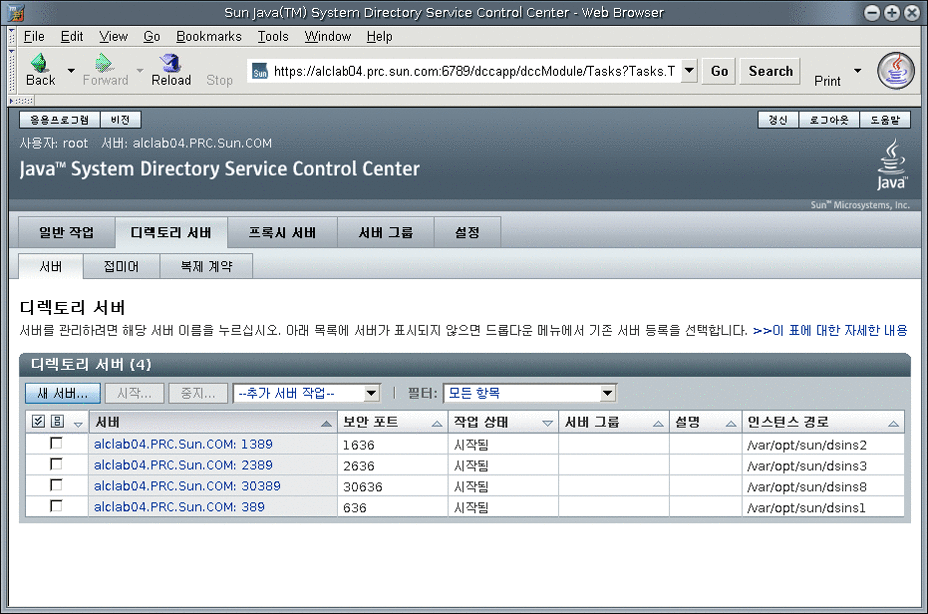
Task: Open the Window menu
Action: coord(327,37)
